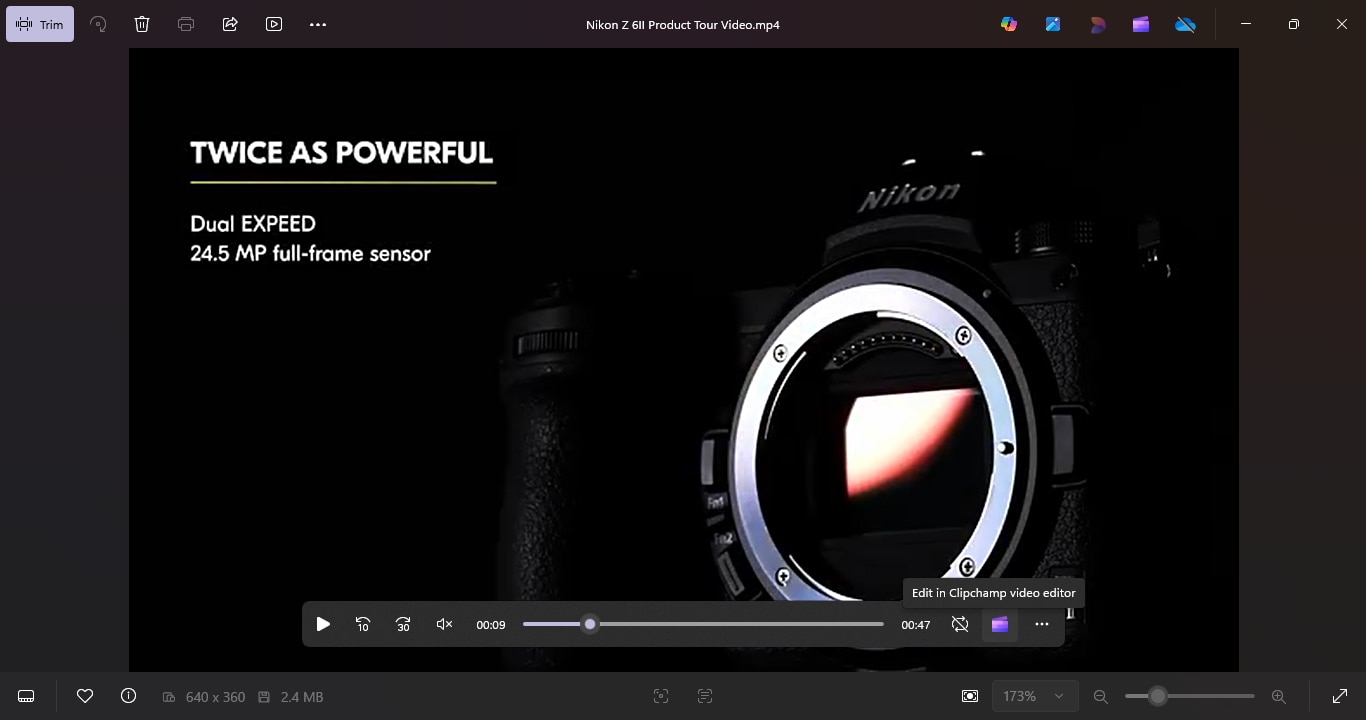Click the fit-to-window icon beside the zoom percentage
Viewport: 1366px width, 720px height.
pyautogui.click(x=970, y=696)
